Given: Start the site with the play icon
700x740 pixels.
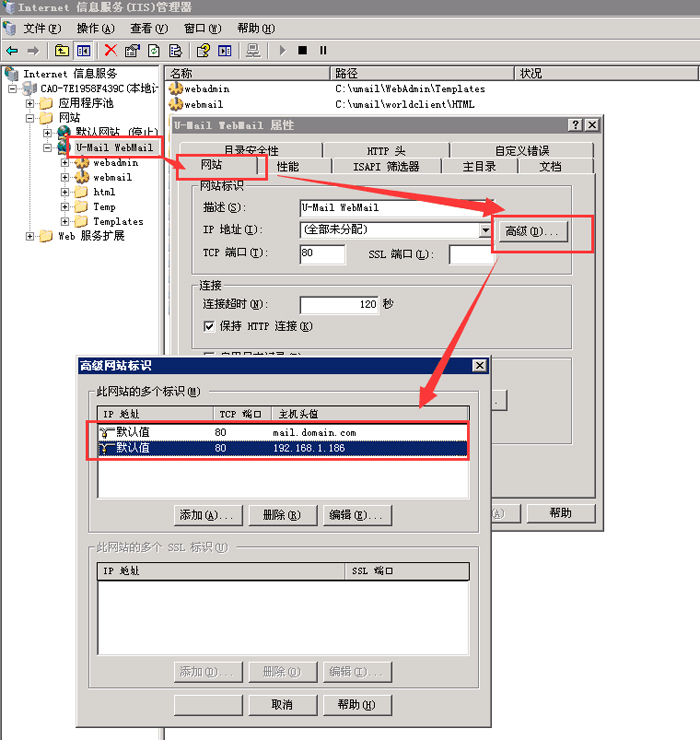Looking at the screenshot, I should click(x=282, y=50).
